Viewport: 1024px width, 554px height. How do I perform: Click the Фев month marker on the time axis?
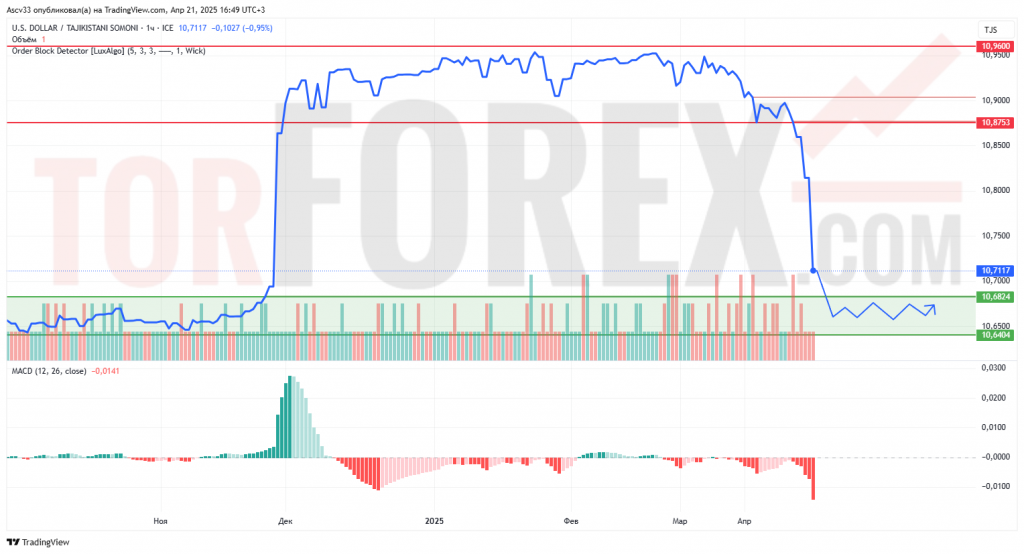click(572, 521)
